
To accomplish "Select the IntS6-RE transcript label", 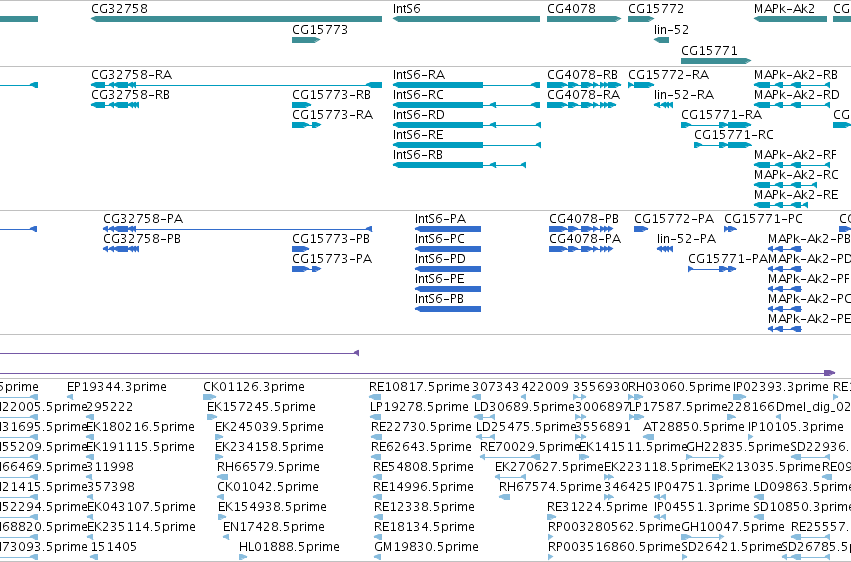I will (418, 135).
